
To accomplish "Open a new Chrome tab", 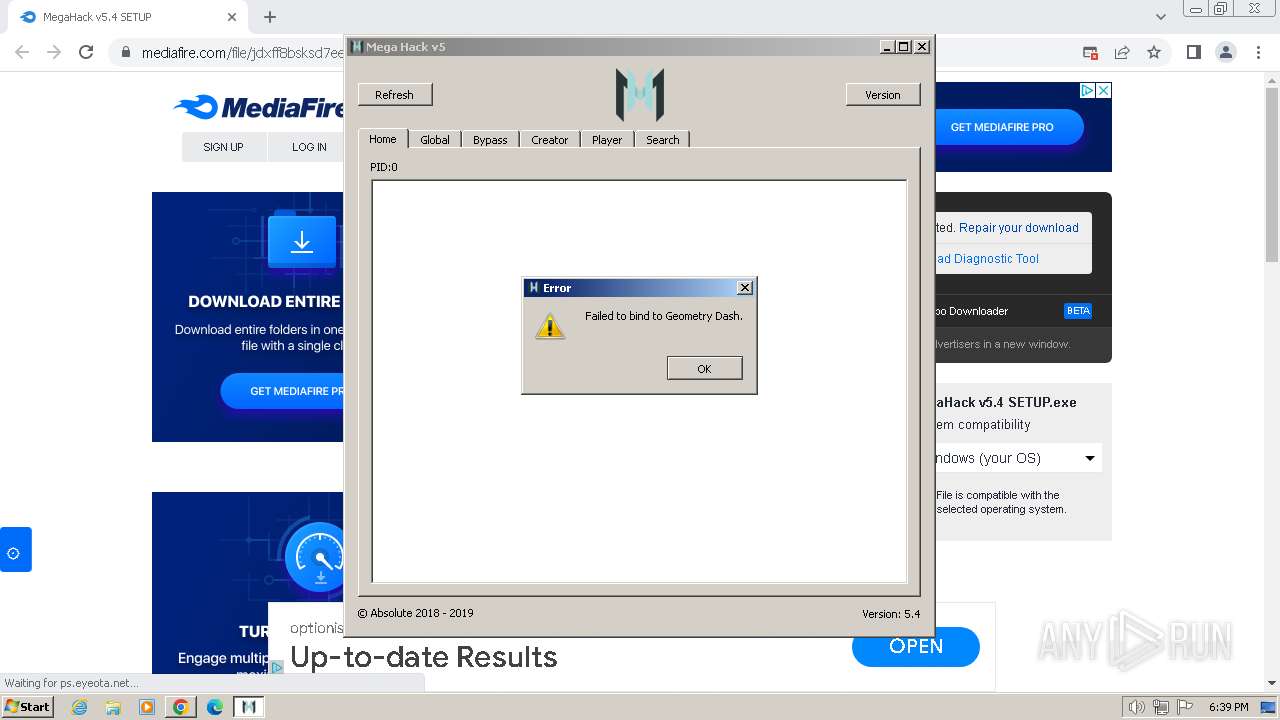I will click(x=270, y=17).
